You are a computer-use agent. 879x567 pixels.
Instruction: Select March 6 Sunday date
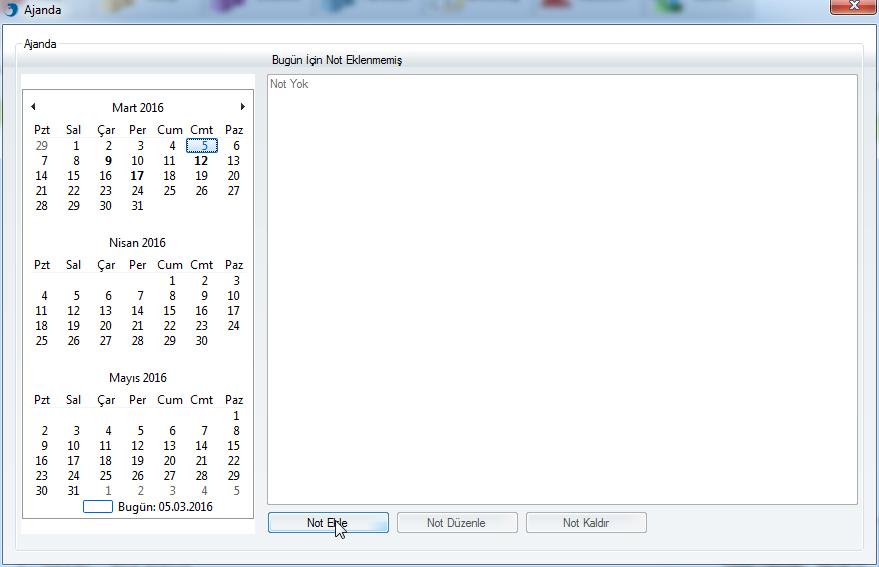click(237, 146)
